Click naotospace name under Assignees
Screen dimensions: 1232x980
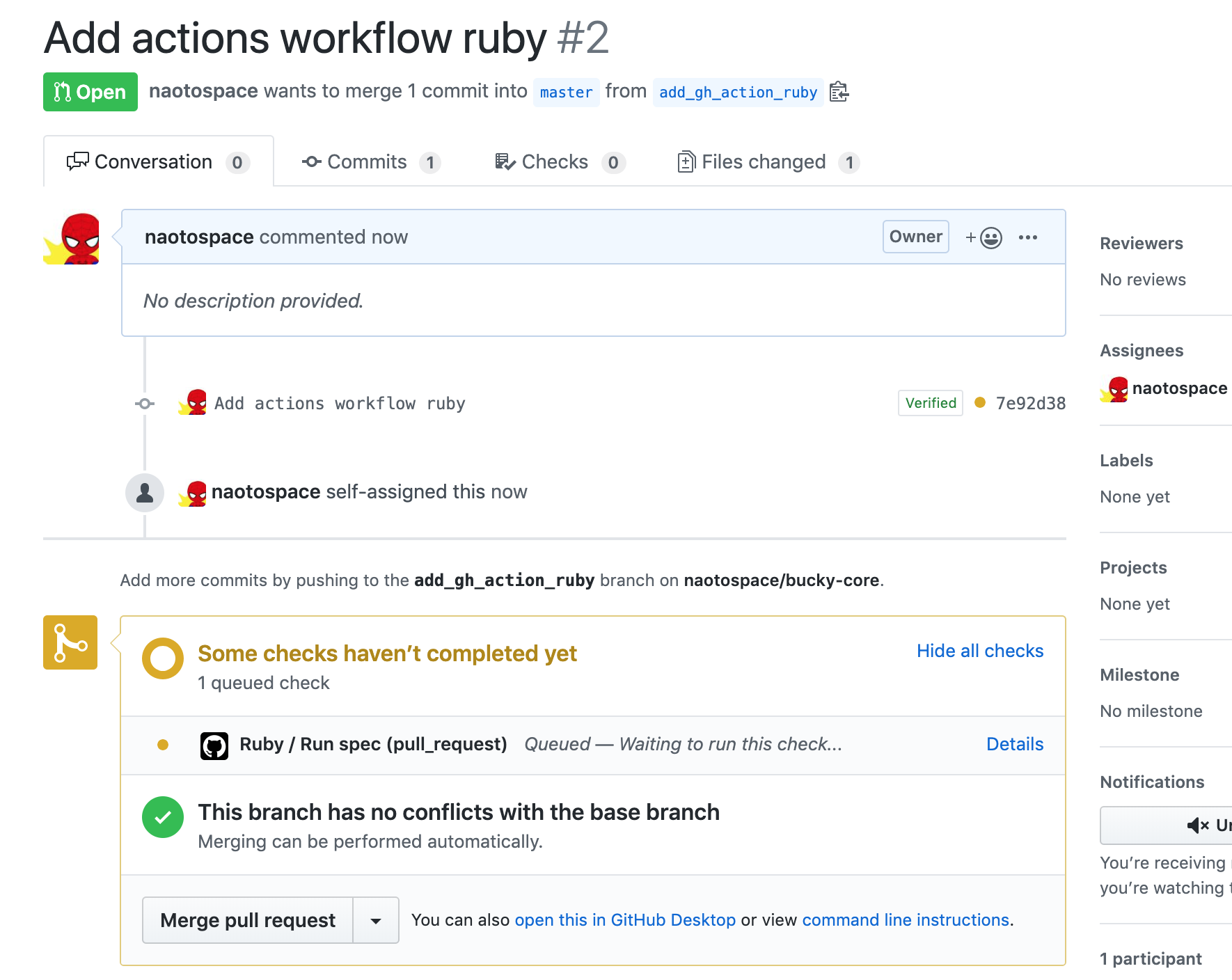[1180, 388]
